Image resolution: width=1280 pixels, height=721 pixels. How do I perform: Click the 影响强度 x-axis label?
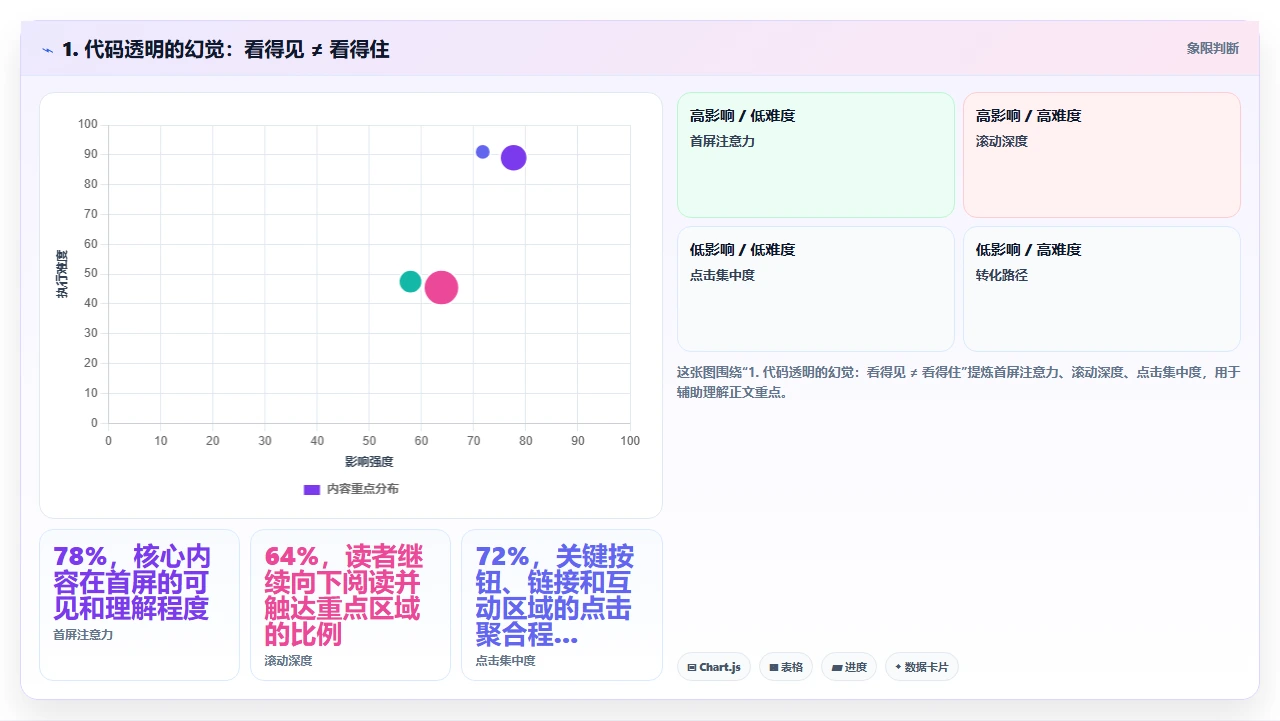[369, 462]
